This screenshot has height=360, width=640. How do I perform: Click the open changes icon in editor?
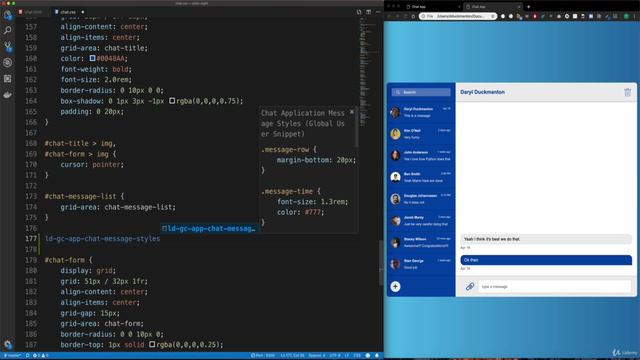pyautogui.click(x=359, y=12)
